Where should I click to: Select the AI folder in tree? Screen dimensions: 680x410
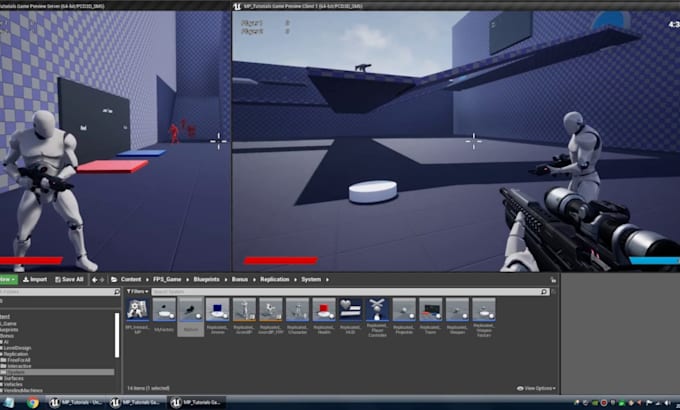(x=6, y=342)
